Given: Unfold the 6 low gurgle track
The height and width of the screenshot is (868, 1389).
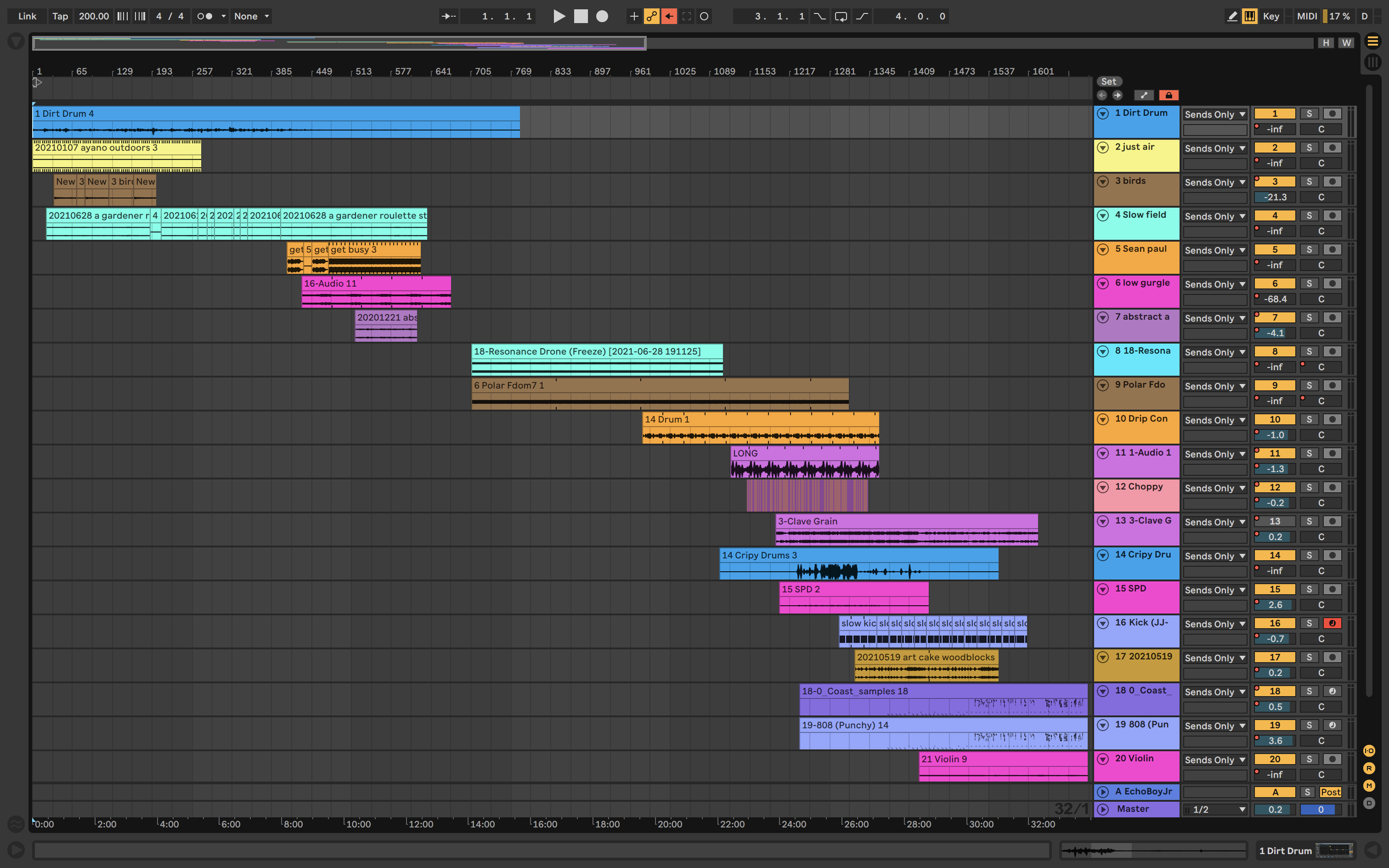Looking at the screenshot, I should coord(1102,283).
